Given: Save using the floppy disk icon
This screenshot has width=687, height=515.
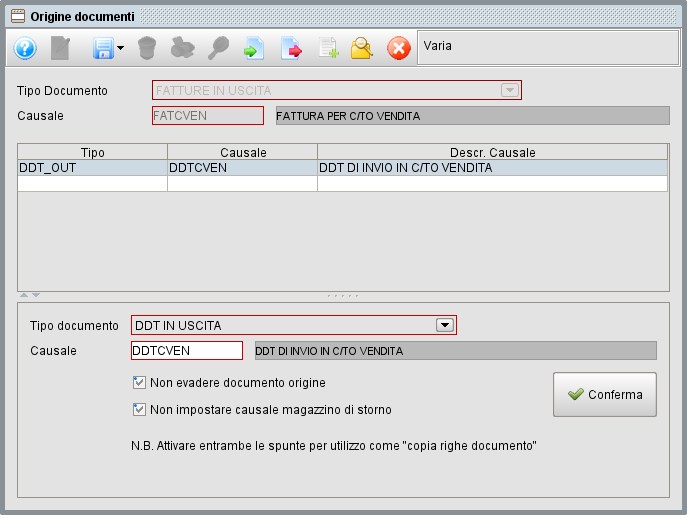Looking at the screenshot, I should click(x=103, y=48).
